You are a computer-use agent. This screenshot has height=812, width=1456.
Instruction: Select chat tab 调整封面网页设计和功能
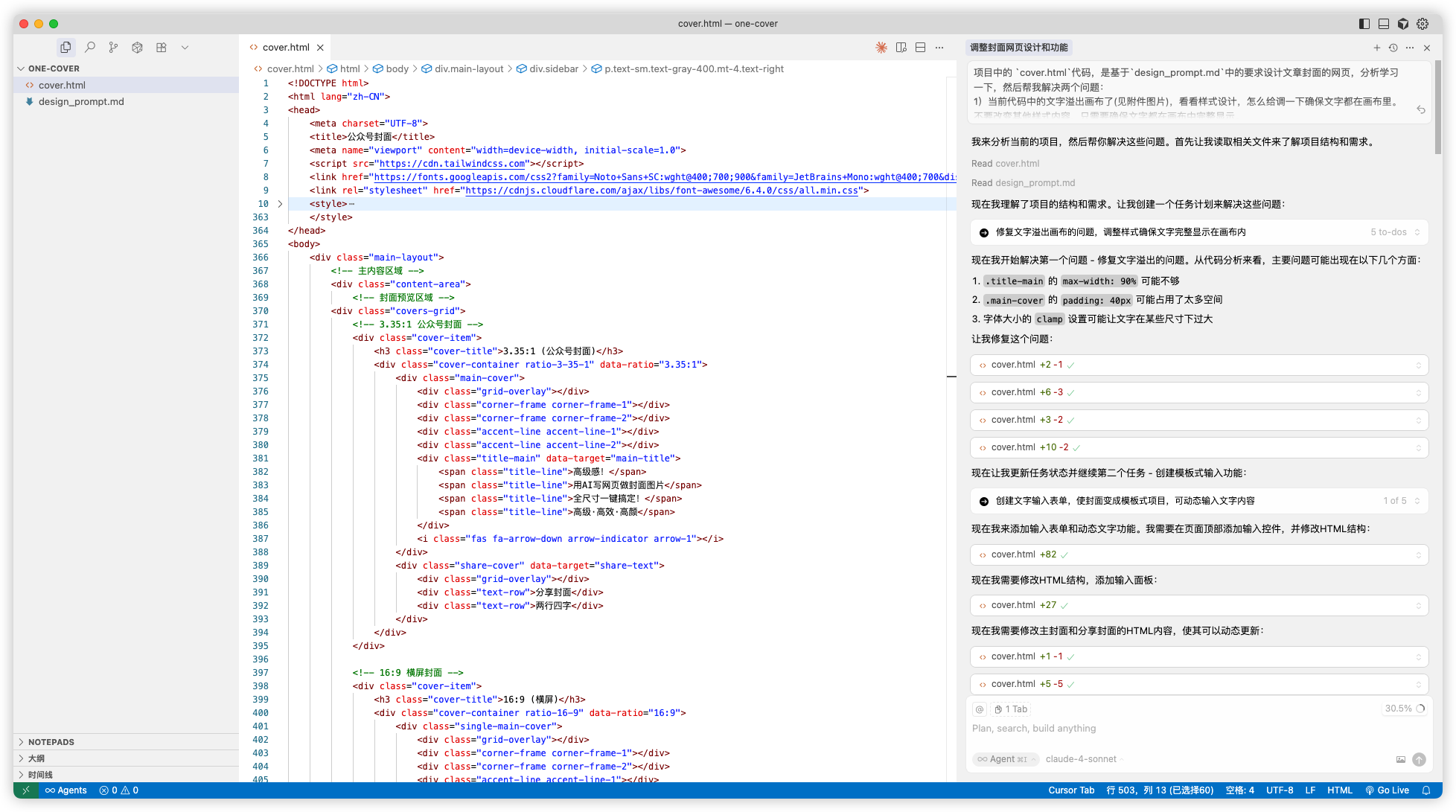pos(1018,48)
